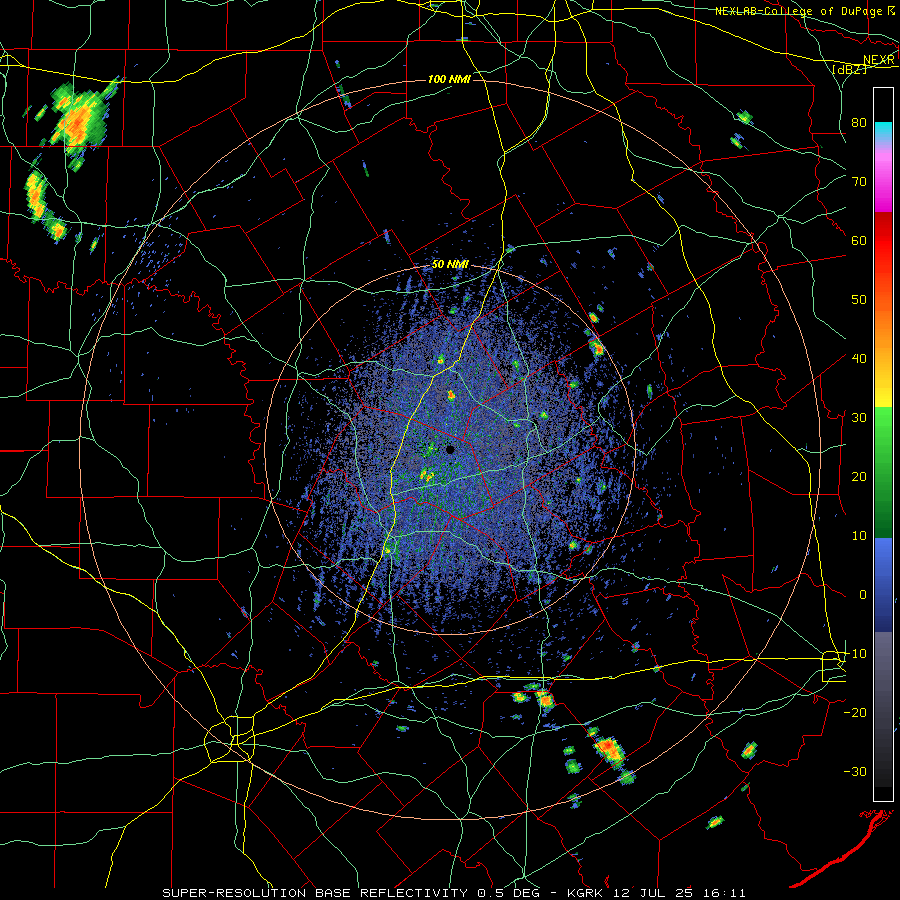Viewport: 900px width, 900px height.
Task: Select the 50 value on the dBZ scale
Action: pos(859,300)
